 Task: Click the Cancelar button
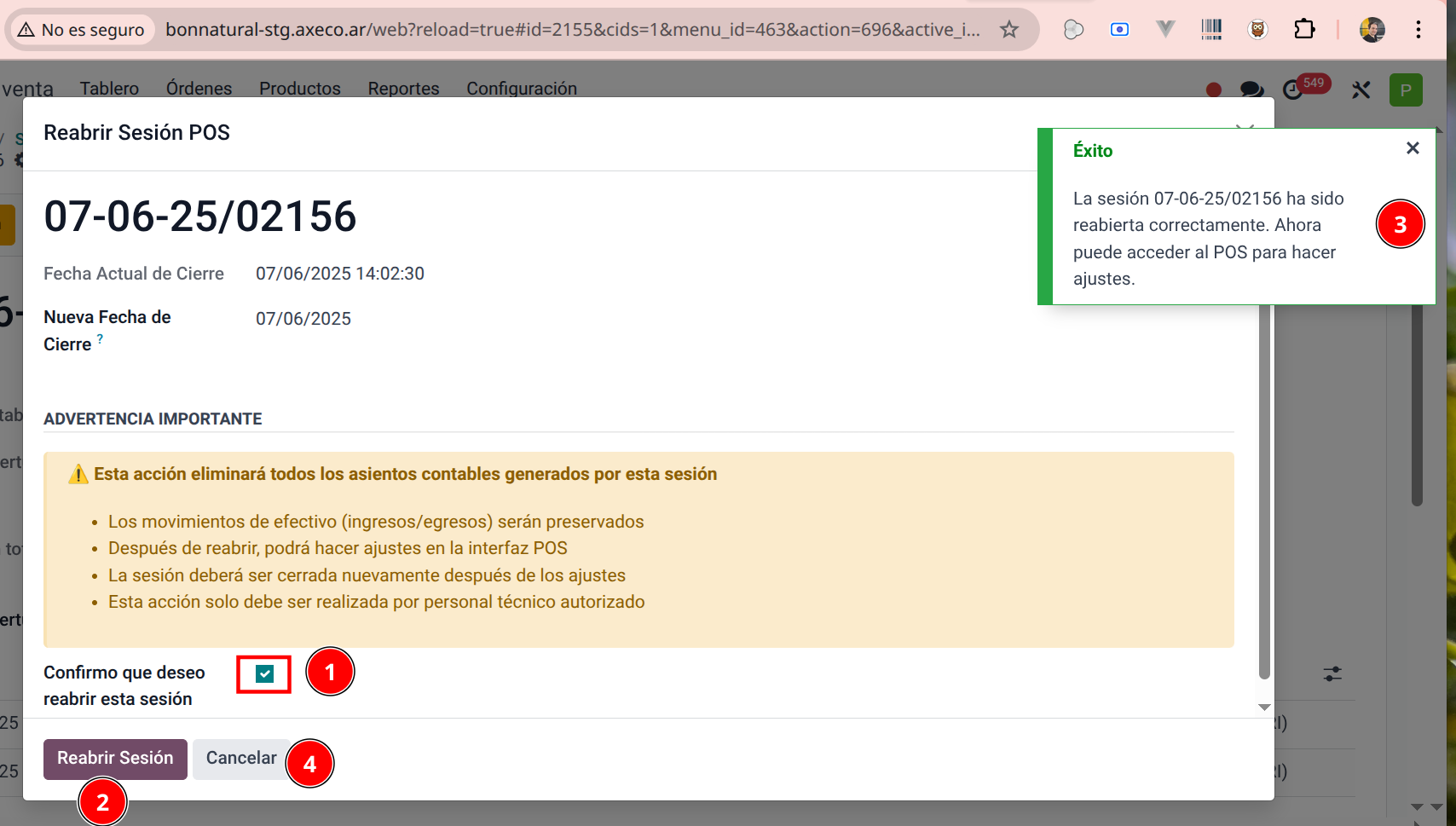tap(241, 759)
